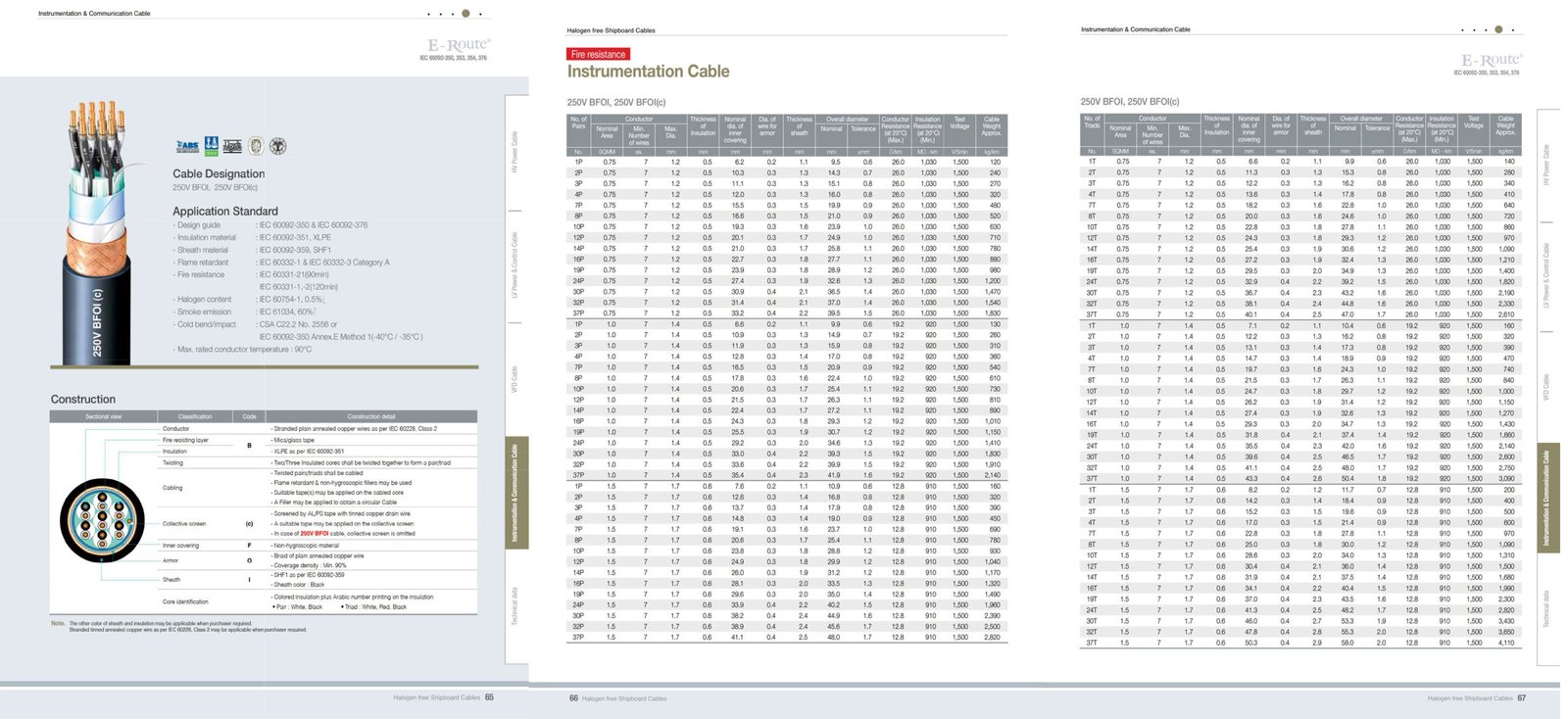The height and width of the screenshot is (719, 1568).
Task: Click the large dot in right page header
Action: pyautogui.click(x=1498, y=29)
